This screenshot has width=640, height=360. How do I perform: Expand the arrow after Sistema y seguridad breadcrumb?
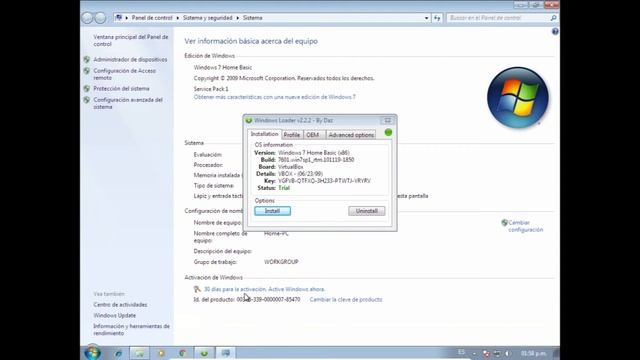point(238,18)
